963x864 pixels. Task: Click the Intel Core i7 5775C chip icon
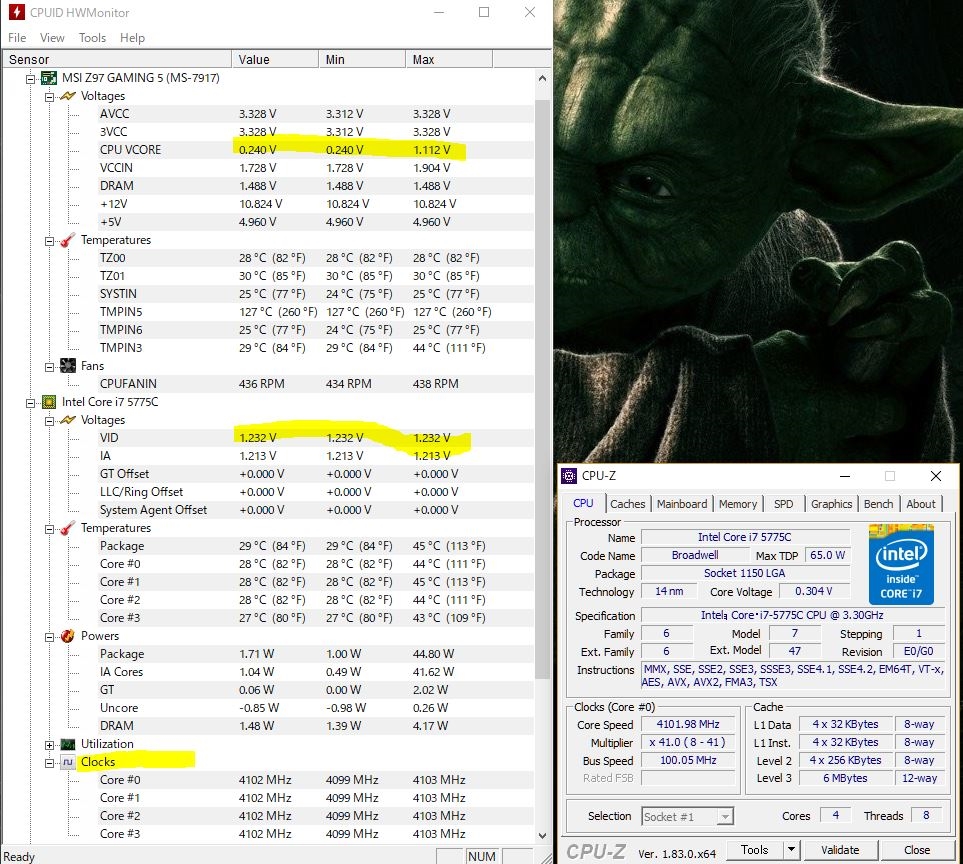coord(49,402)
